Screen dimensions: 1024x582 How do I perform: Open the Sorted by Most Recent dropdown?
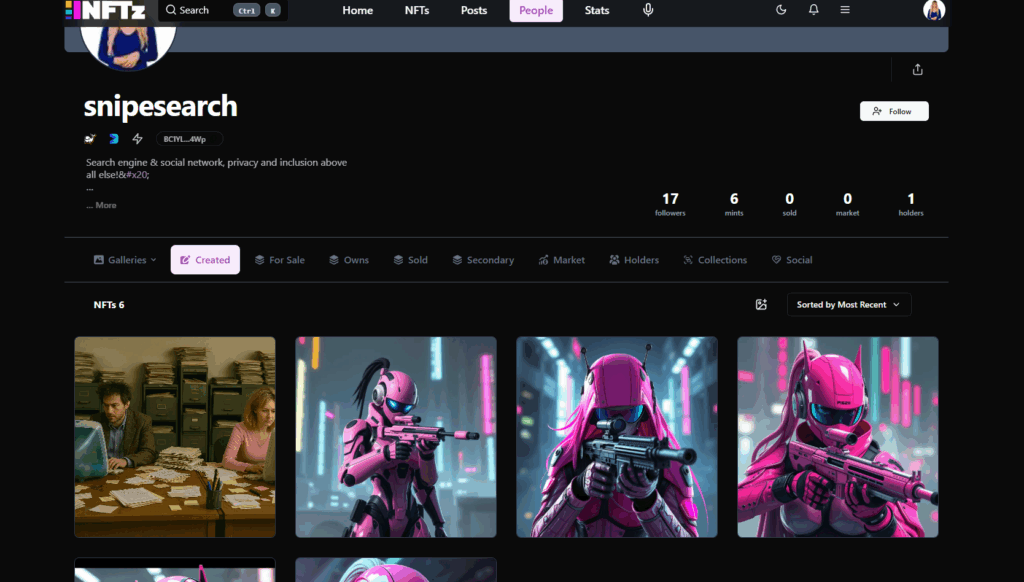click(x=848, y=304)
